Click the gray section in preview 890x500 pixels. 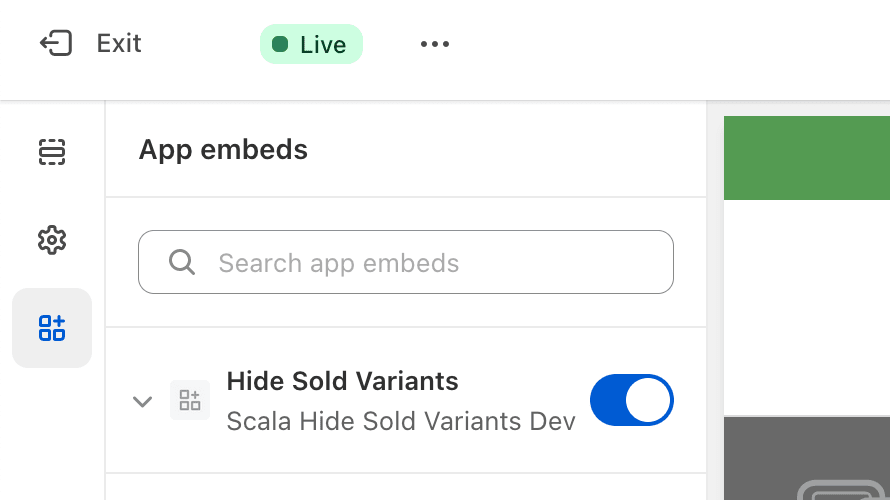click(x=807, y=457)
